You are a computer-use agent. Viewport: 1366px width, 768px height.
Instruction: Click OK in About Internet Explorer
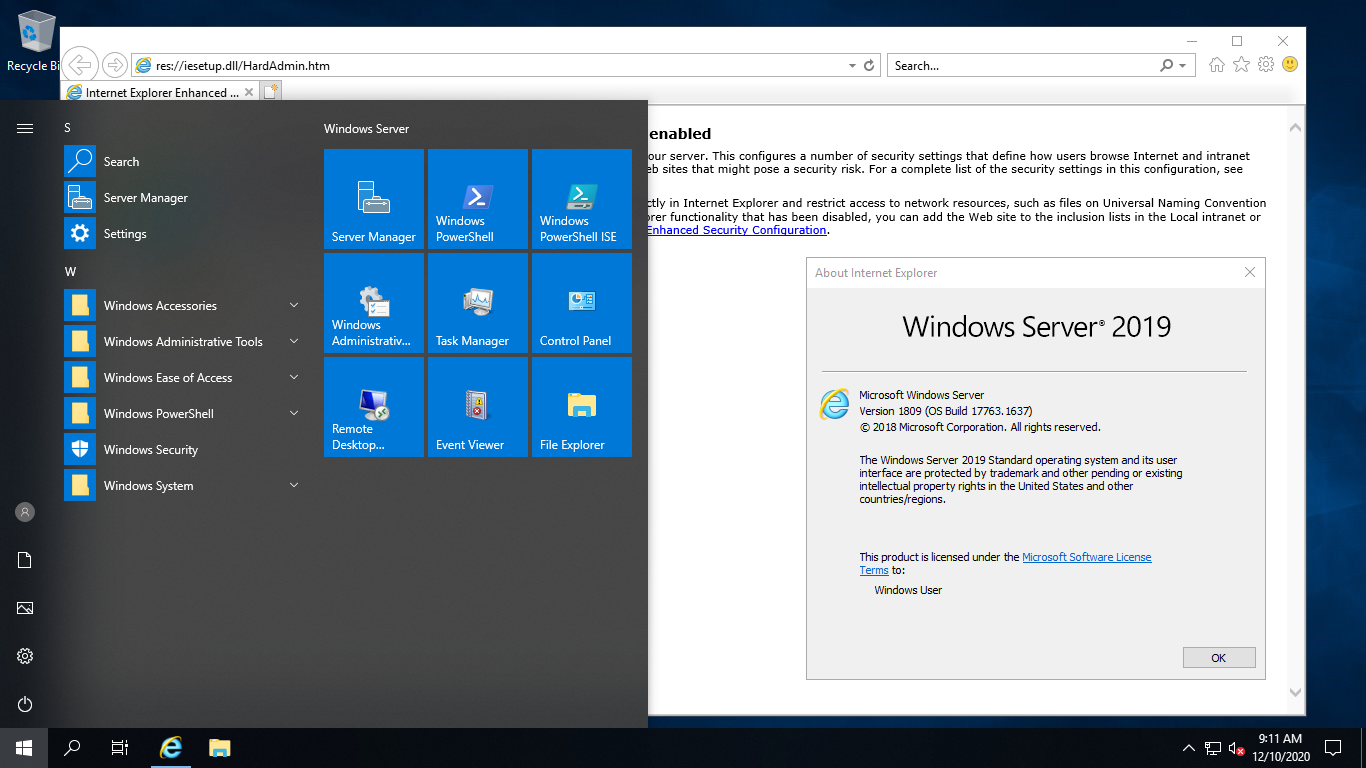coord(1218,658)
